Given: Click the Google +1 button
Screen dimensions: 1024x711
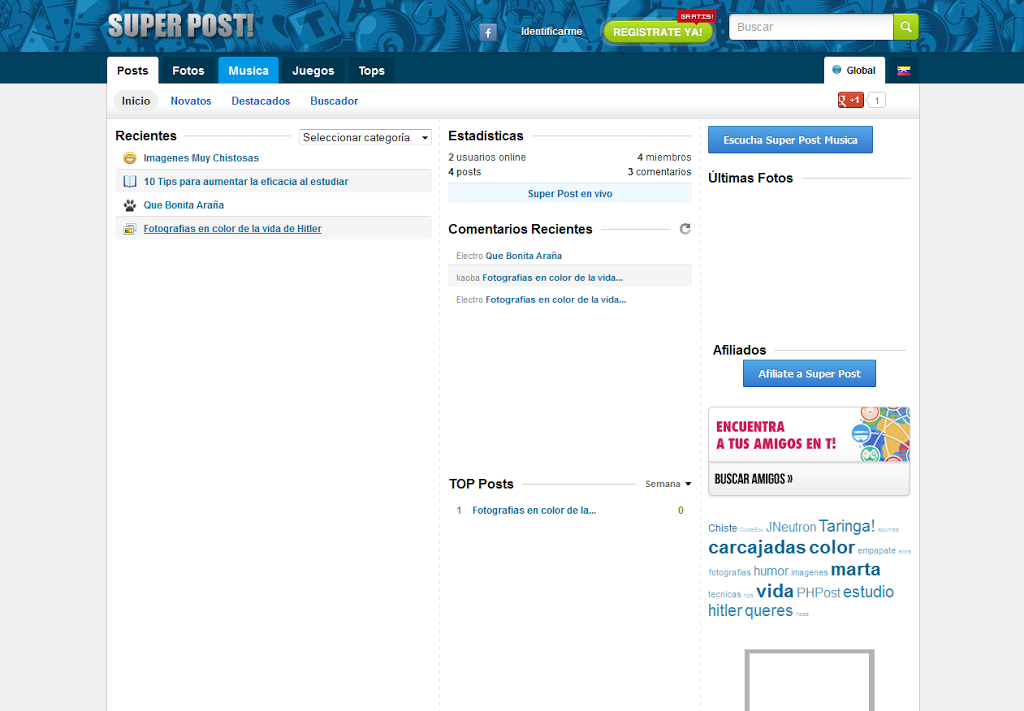Looking at the screenshot, I should coord(851,100).
